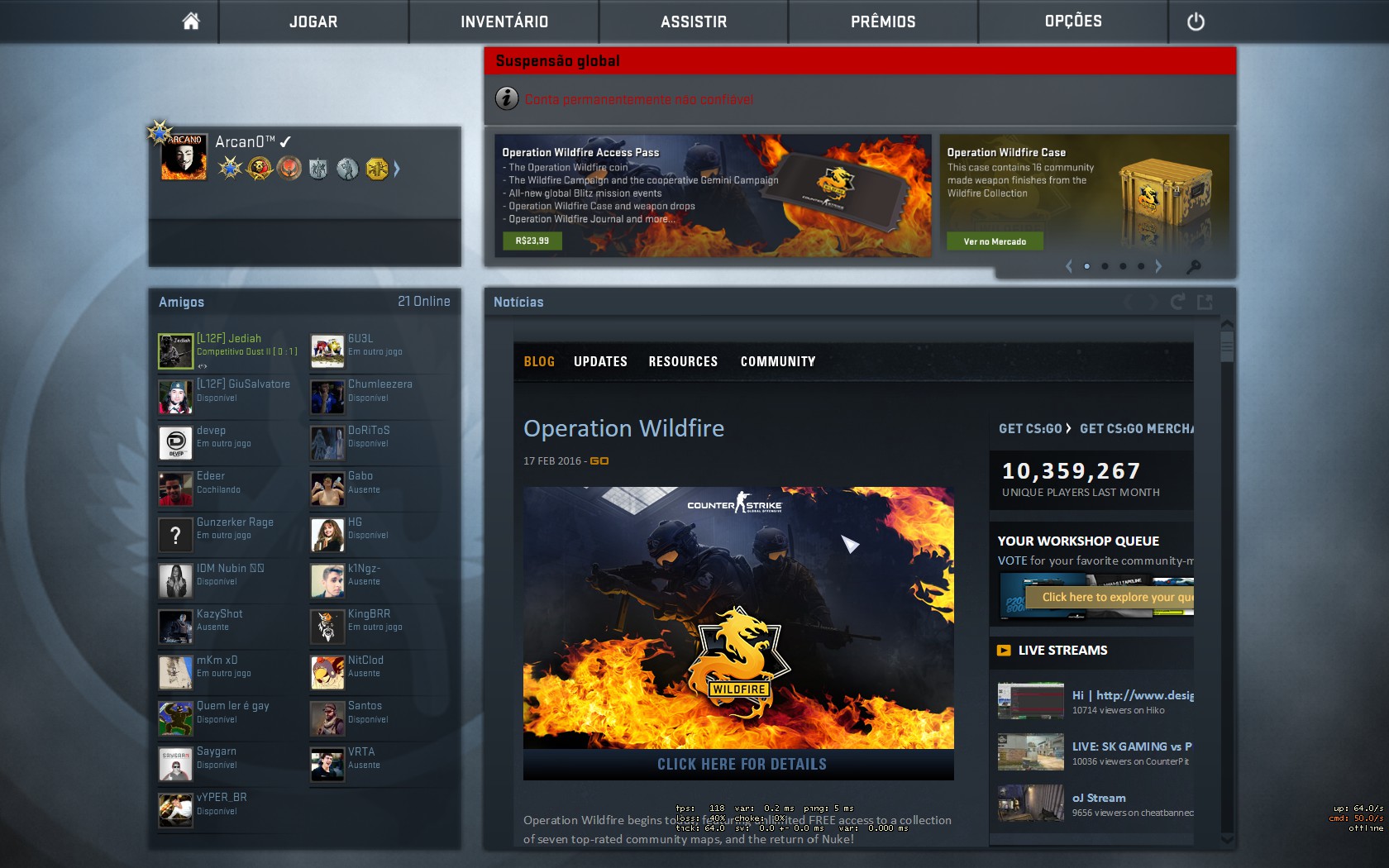The width and height of the screenshot is (1389, 868).
Task: Refresh the Notícias news panel
Action: 1177,302
